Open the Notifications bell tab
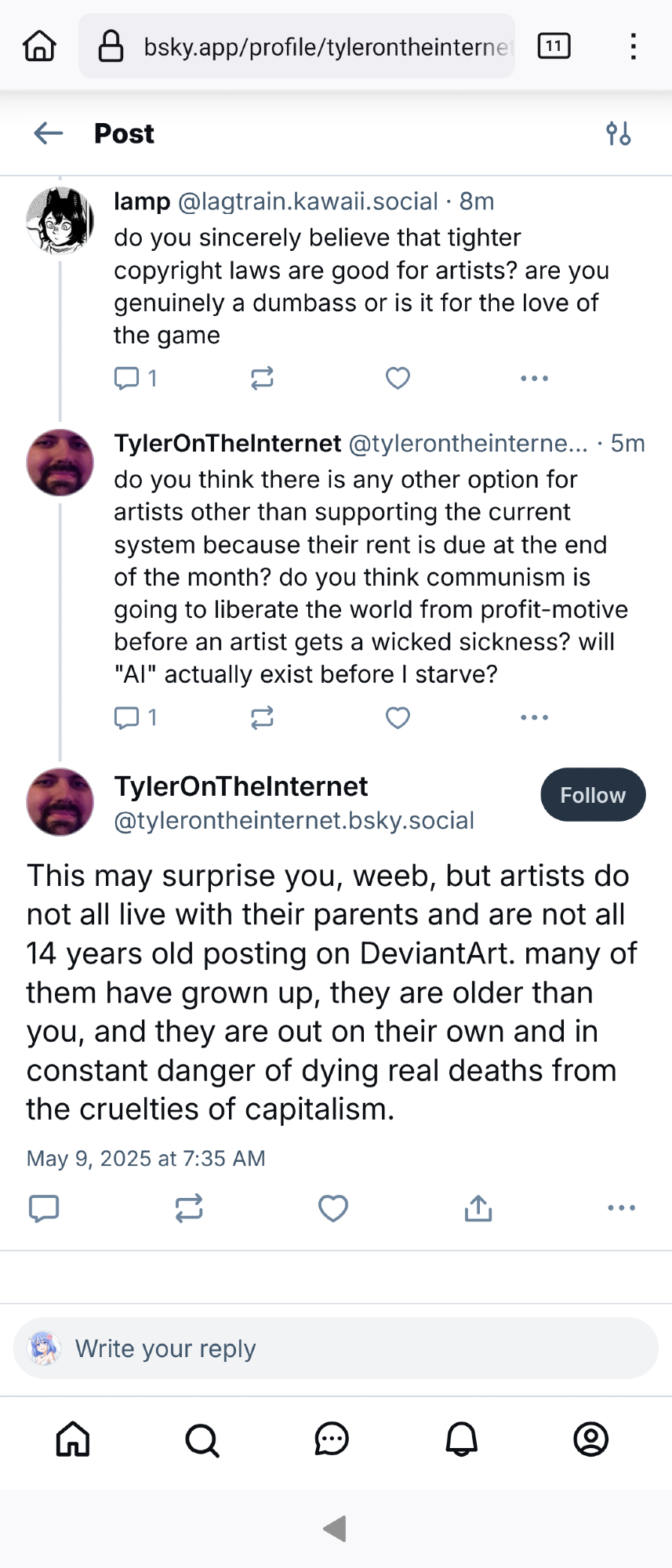The image size is (672, 1568). (x=462, y=1439)
